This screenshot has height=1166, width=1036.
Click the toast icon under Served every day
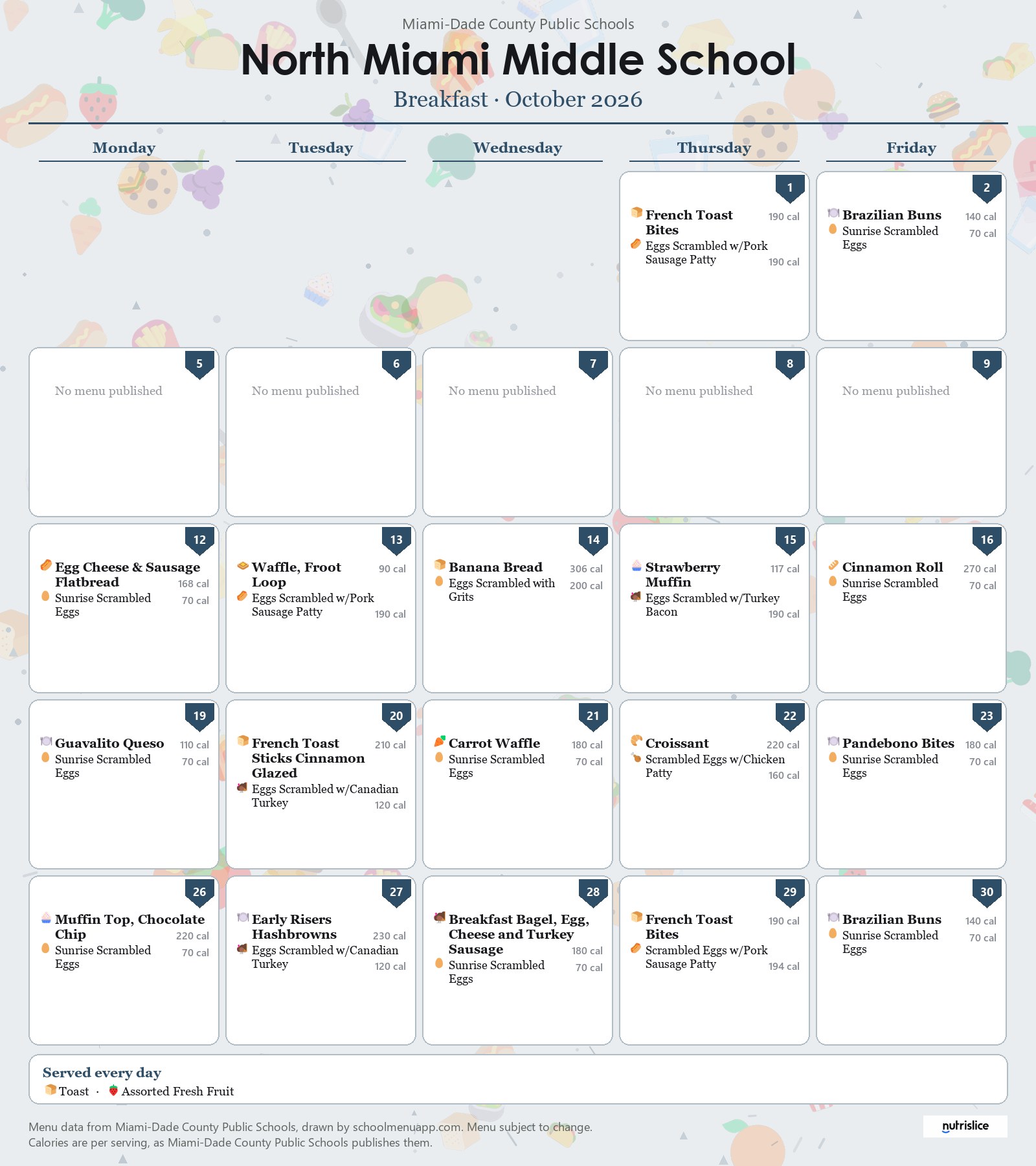point(50,1090)
